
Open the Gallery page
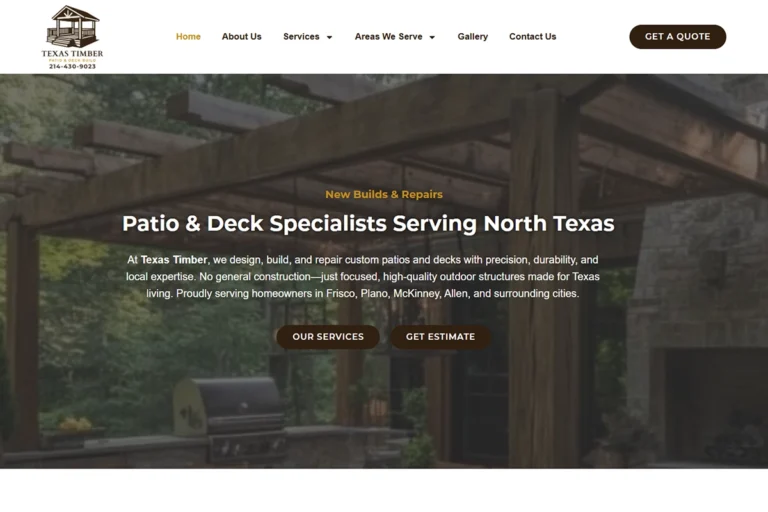point(473,37)
